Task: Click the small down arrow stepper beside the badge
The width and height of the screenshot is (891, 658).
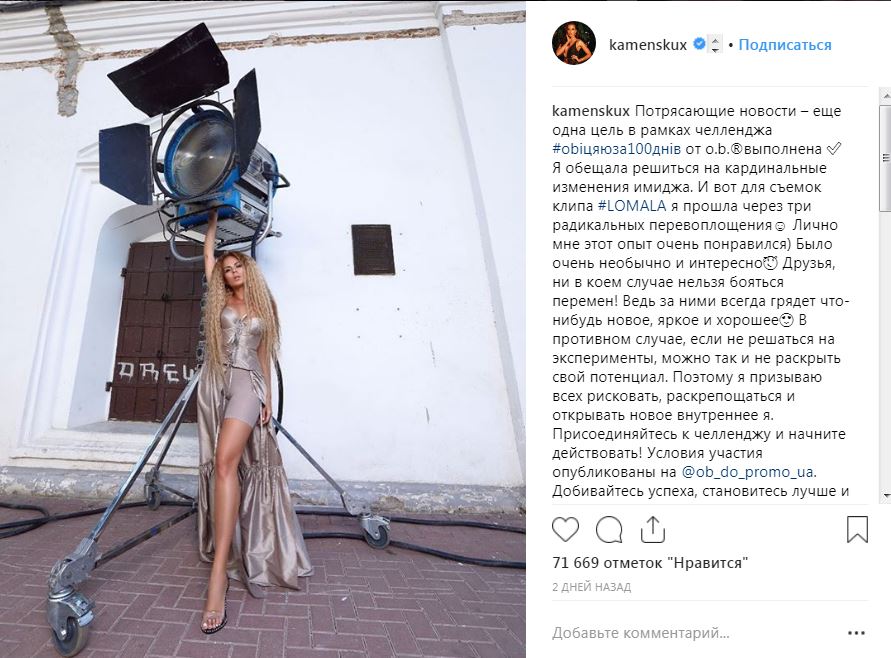Action: pos(715,49)
